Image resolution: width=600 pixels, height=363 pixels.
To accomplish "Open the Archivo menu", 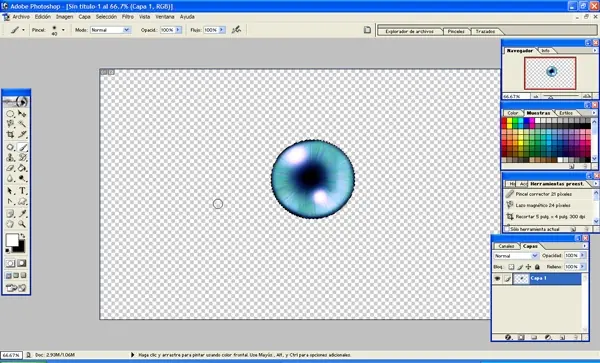I will click(x=21, y=17).
